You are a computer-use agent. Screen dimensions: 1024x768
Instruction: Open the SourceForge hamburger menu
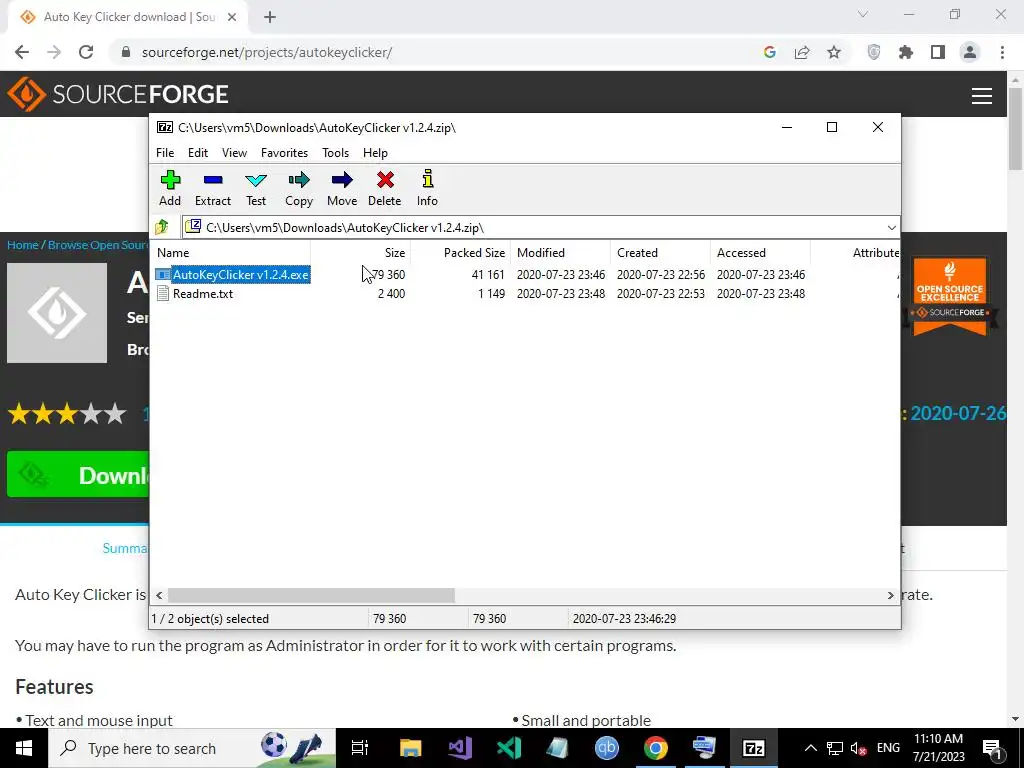982,95
